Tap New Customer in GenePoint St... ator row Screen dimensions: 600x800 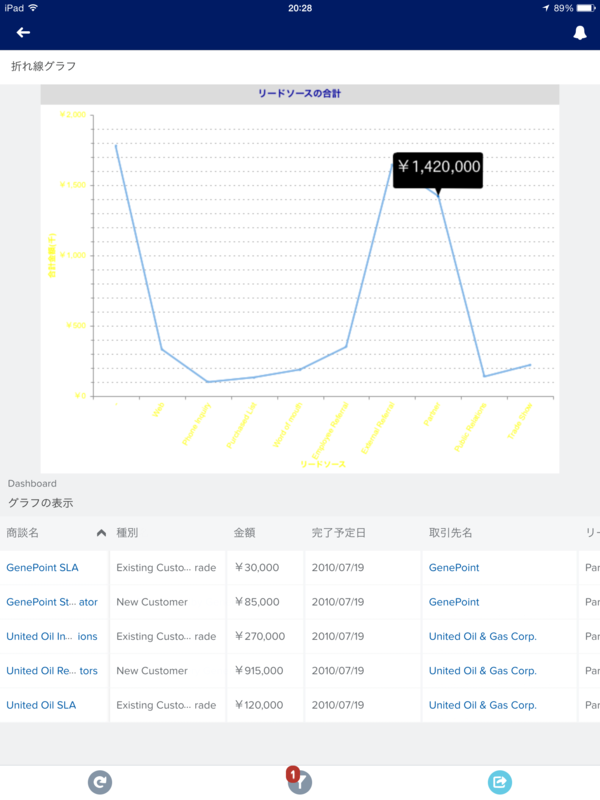152,602
